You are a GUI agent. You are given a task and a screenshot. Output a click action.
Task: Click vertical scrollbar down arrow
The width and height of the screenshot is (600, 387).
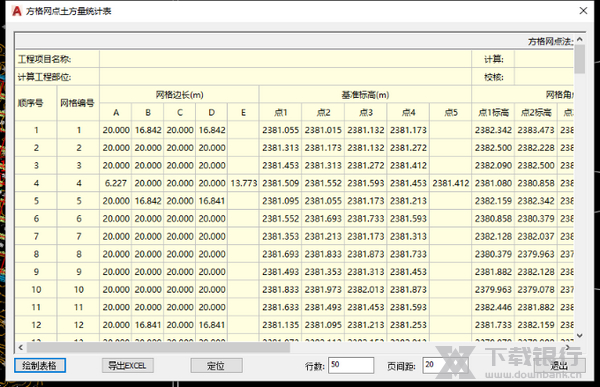click(x=580, y=335)
